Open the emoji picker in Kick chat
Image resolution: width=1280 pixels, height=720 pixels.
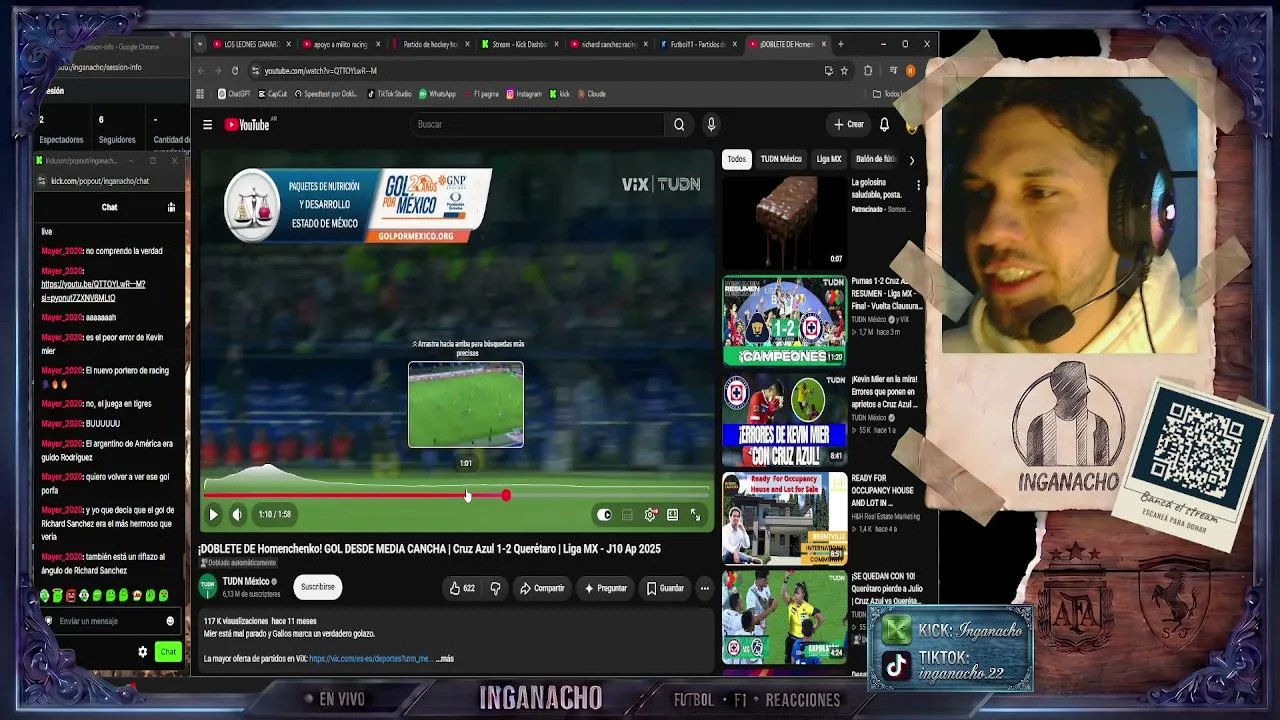(170, 621)
